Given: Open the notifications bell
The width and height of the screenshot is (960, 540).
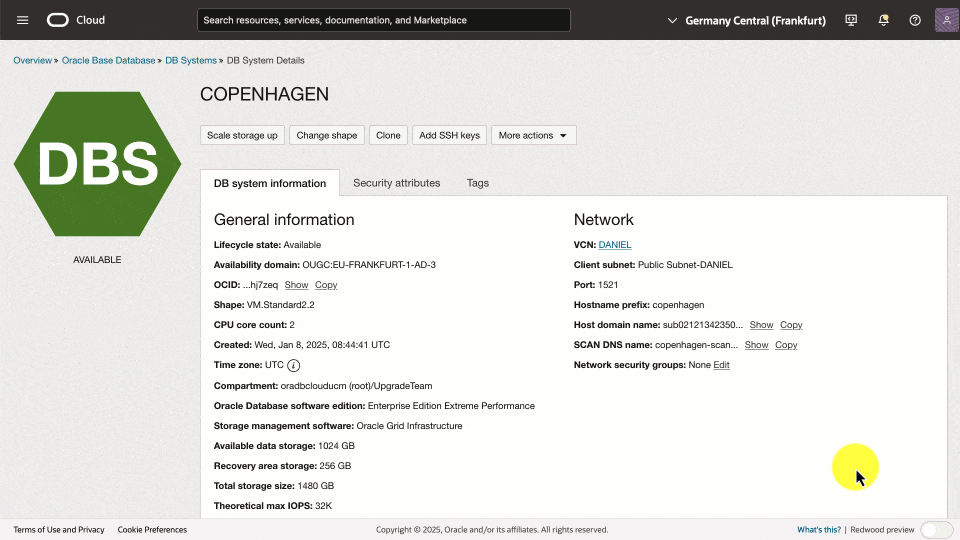Looking at the screenshot, I should (x=883, y=20).
